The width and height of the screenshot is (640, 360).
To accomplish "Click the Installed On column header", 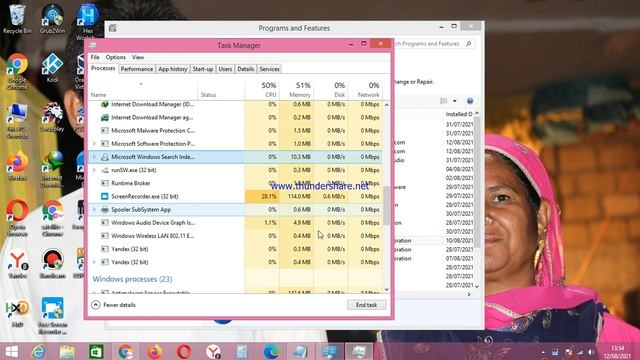I will point(459,114).
